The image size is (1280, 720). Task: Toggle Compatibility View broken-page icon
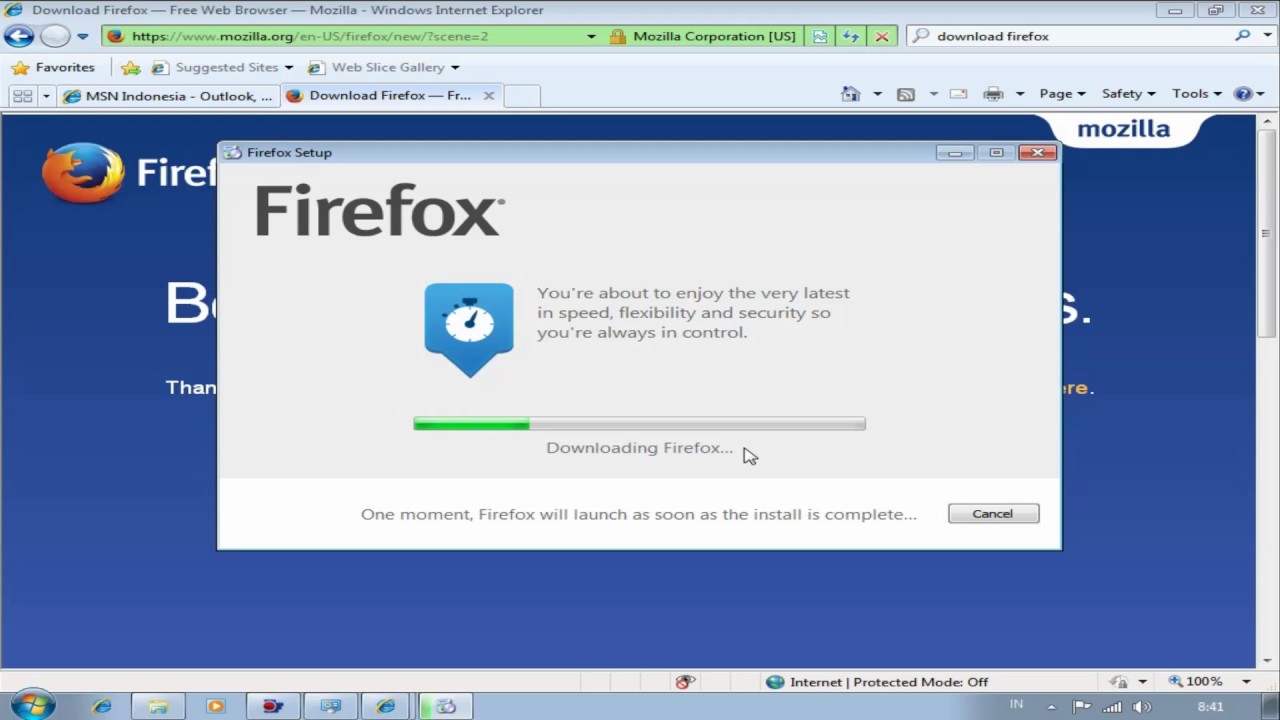(x=820, y=36)
